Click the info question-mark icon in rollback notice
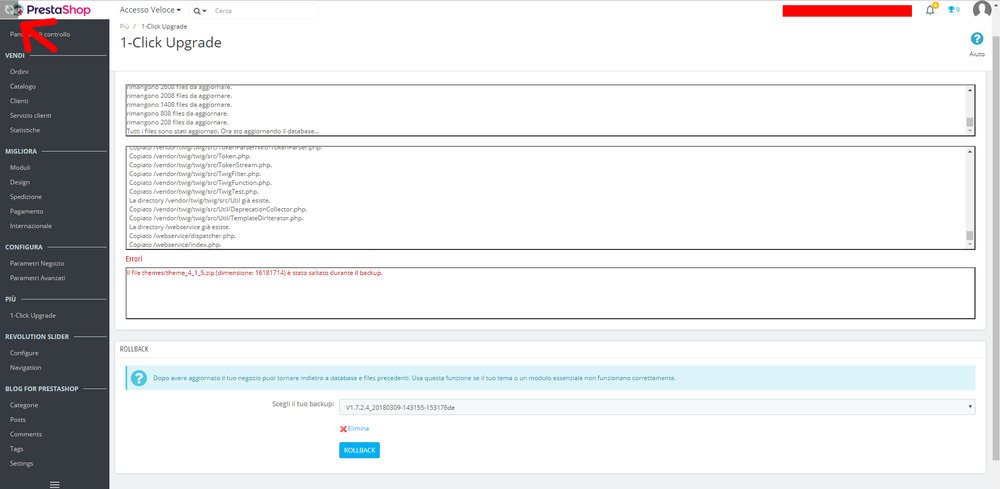The image size is (1000, 489). point(138,378)
